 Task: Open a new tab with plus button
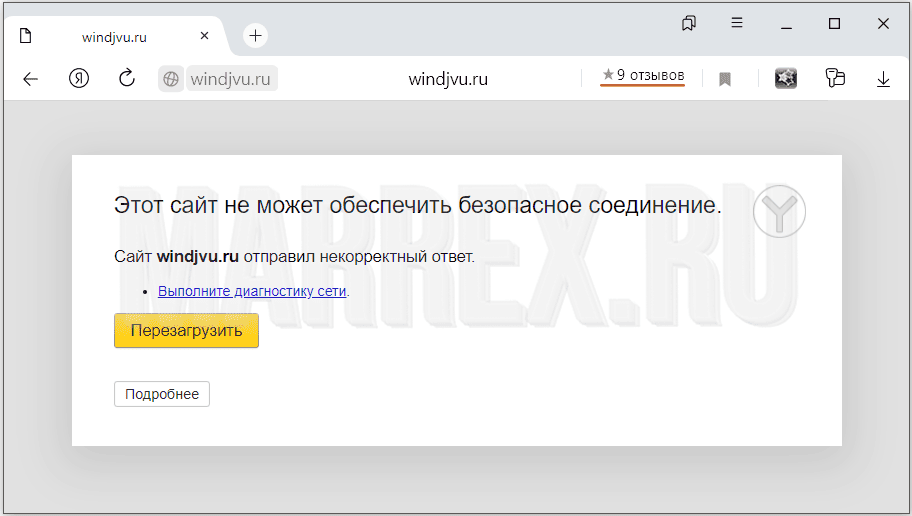[x=255, y=35]
